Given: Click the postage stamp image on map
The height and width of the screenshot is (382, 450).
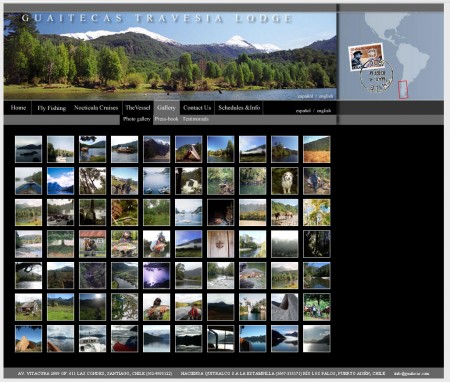Looking at the screenshot, I should pos(366,56).
